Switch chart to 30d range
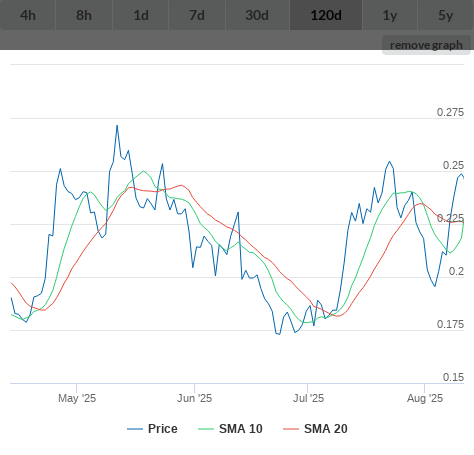Screen dimensions: 474x455 tap(257, 15)
